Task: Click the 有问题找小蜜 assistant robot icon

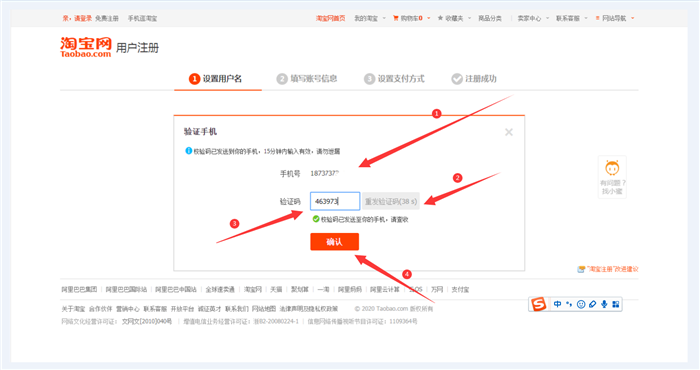Action: [612, 168]
